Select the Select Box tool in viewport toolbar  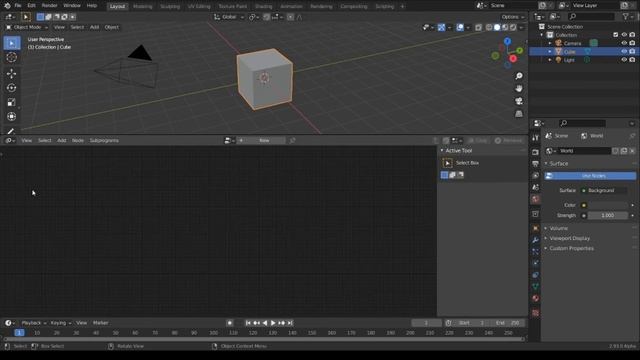tap(12, 43)
